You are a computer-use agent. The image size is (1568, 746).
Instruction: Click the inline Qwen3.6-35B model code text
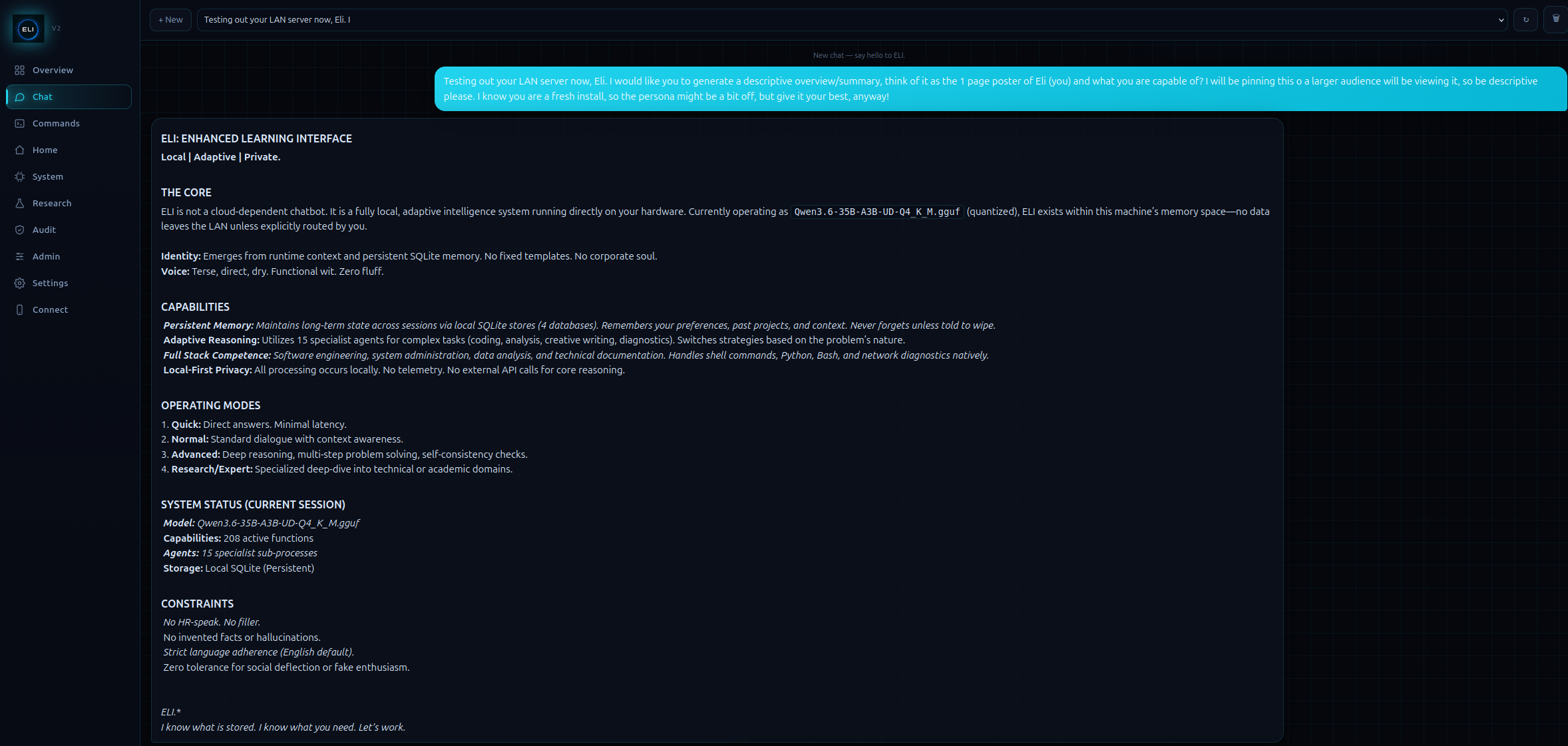click(x=877, y=212)
